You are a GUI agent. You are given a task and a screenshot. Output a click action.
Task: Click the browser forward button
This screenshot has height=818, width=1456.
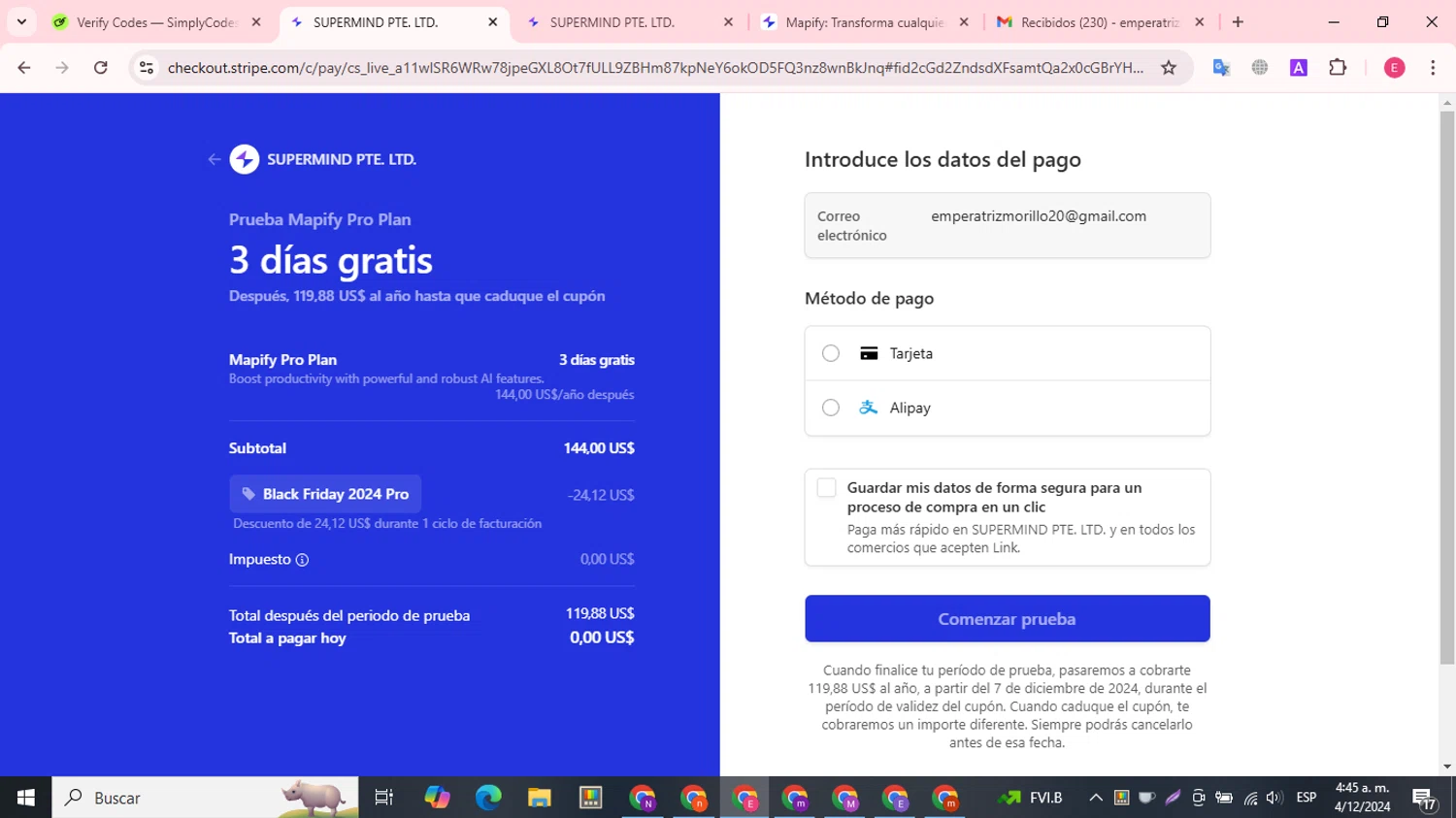62,68
